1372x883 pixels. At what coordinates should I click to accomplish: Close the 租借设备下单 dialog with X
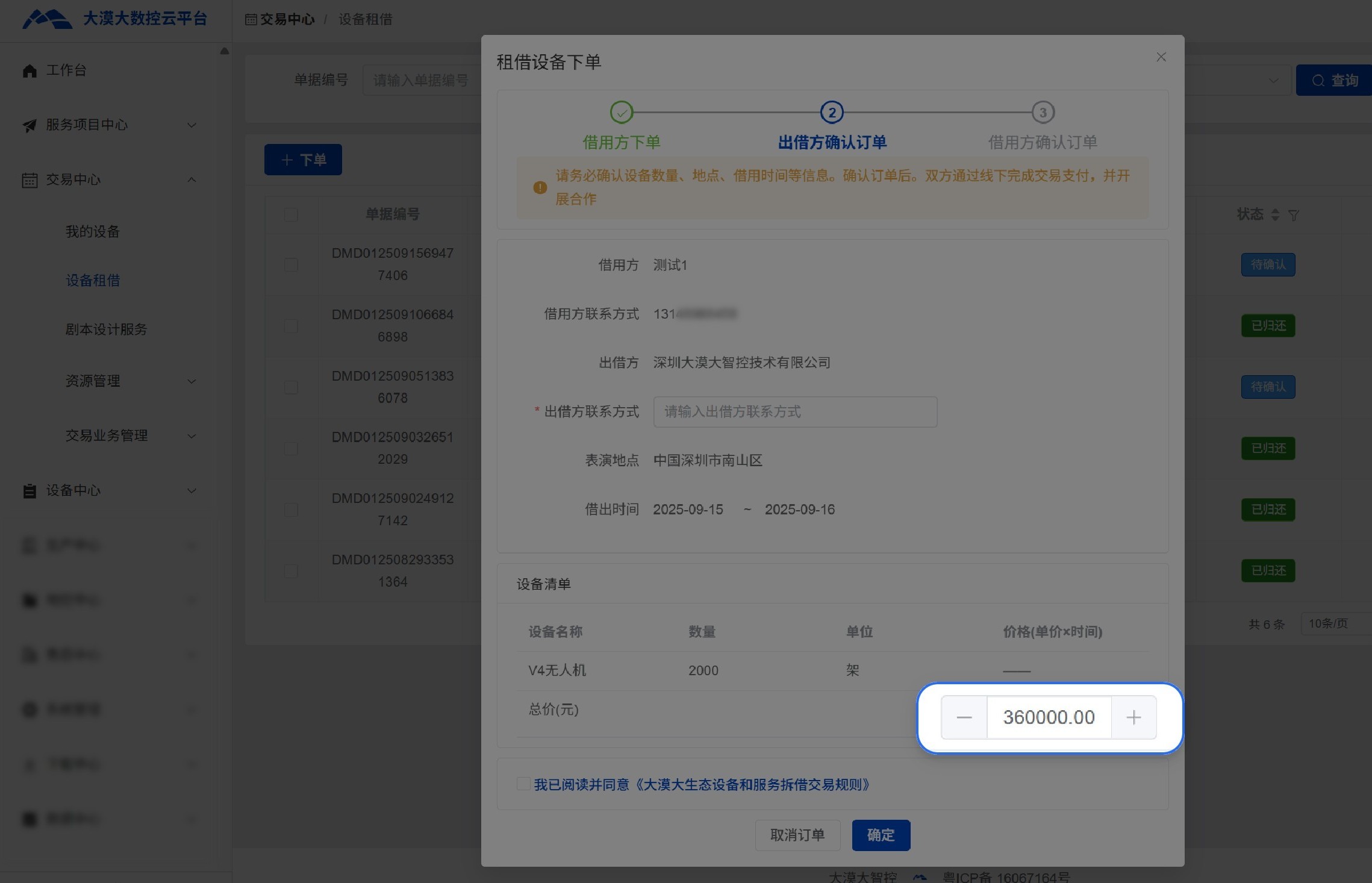click(1161, 57)
